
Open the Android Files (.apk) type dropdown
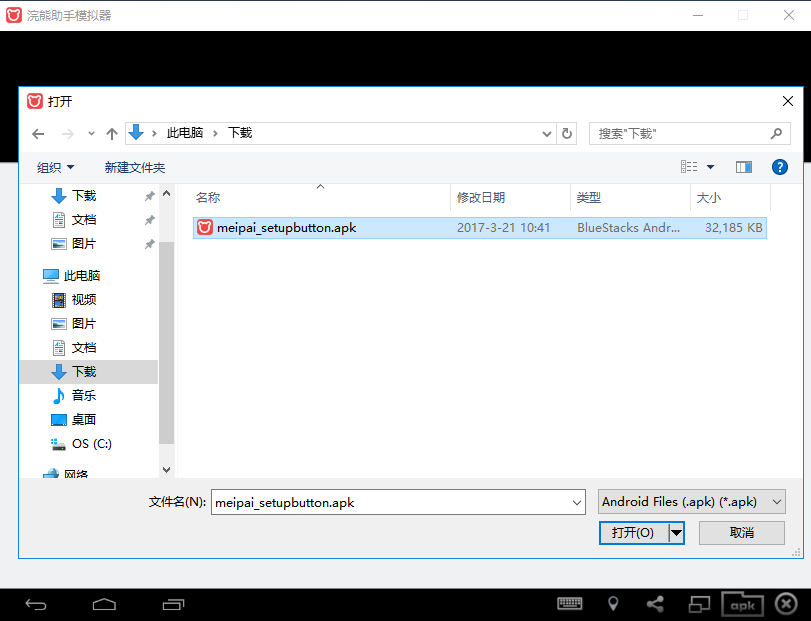(x=691, y=502)
